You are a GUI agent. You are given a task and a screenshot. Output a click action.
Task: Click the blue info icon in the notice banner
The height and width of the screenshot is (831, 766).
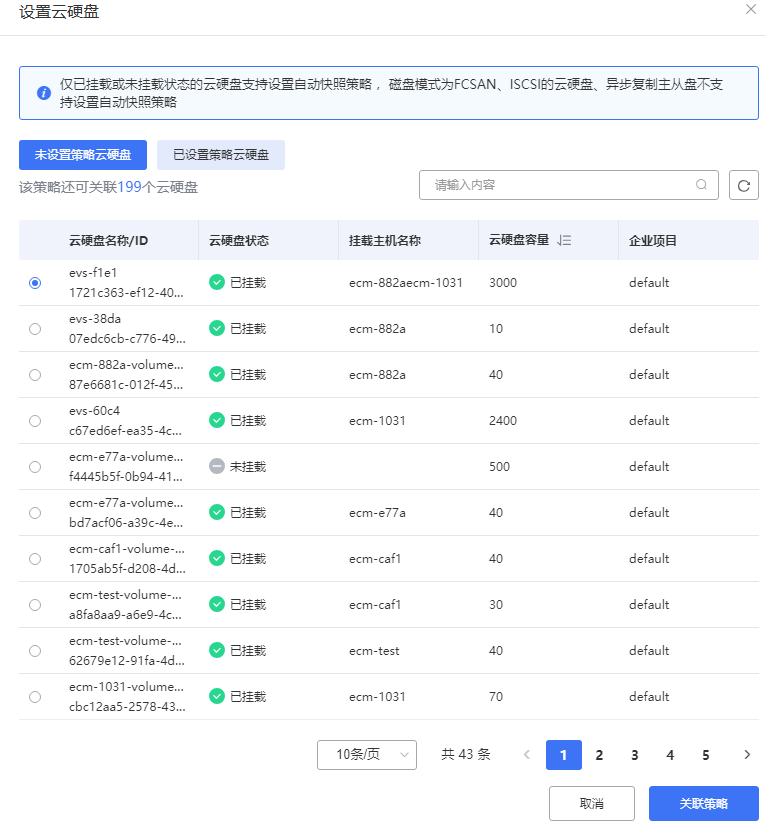tap(43, 93)
